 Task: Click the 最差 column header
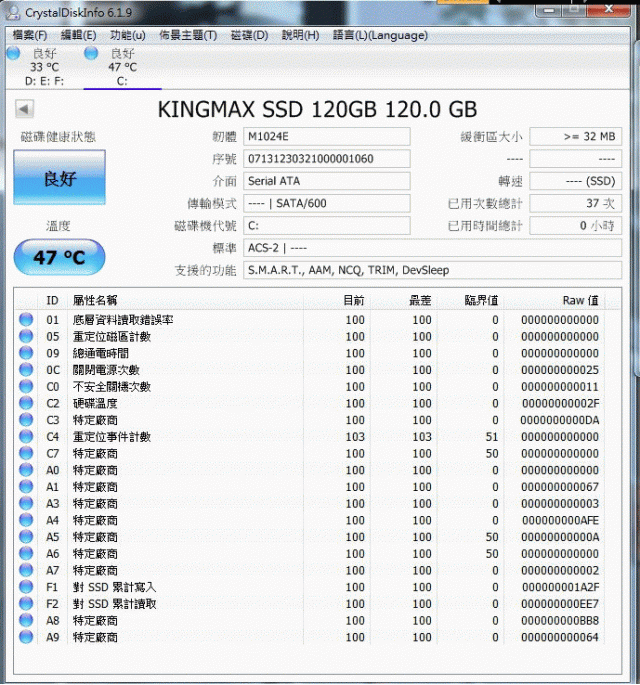[x=420, y=300]
